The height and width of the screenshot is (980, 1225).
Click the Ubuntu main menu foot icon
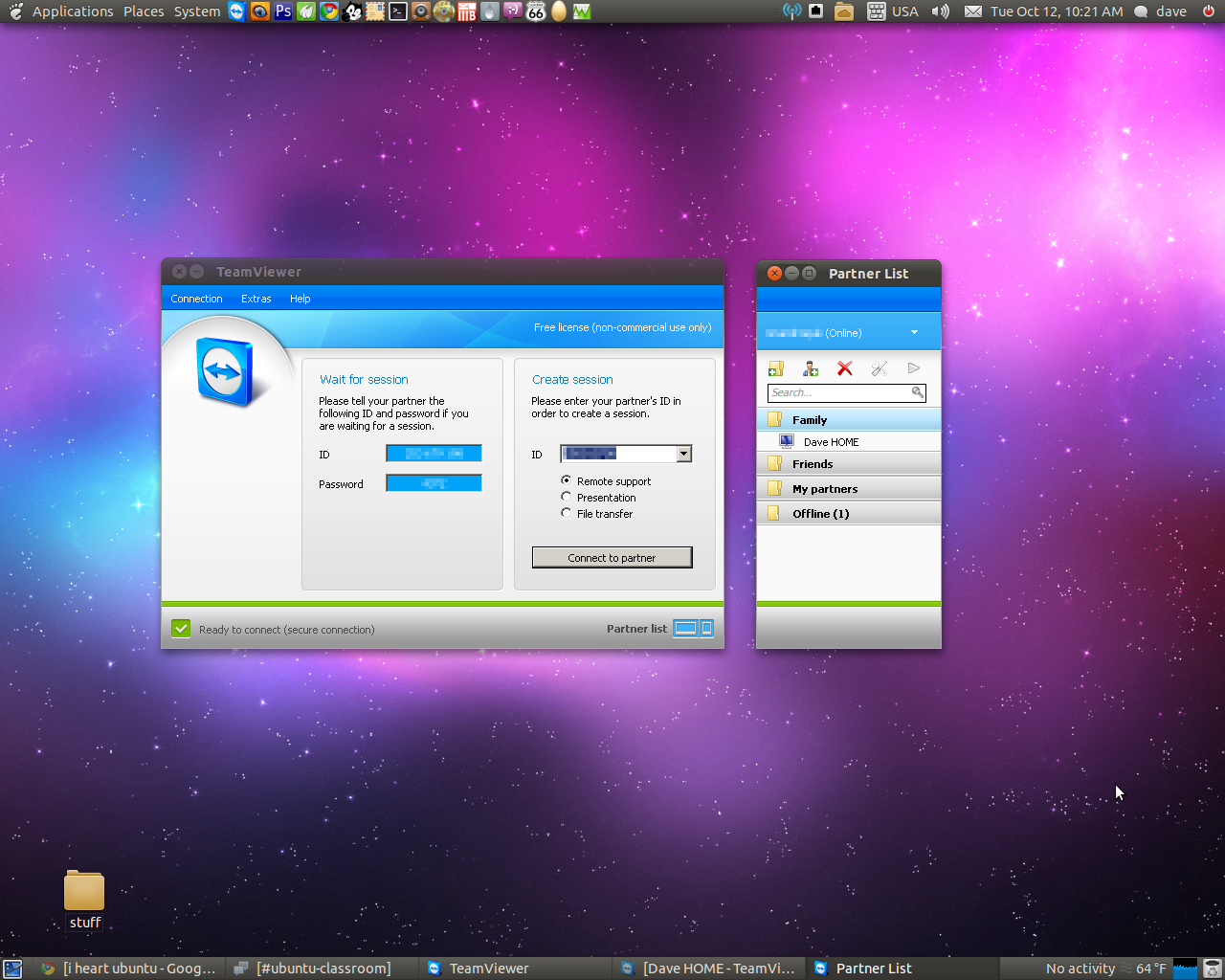pos(14,11)
